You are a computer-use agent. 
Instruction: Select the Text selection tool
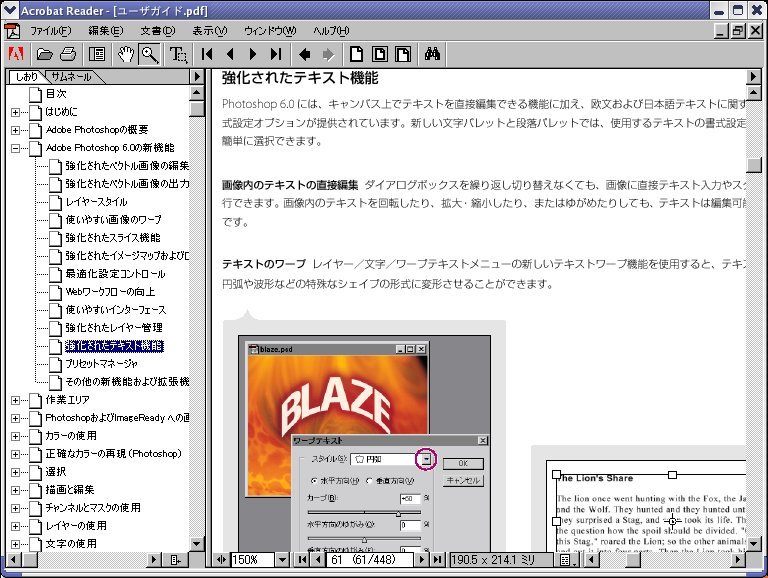pos(178,54)
